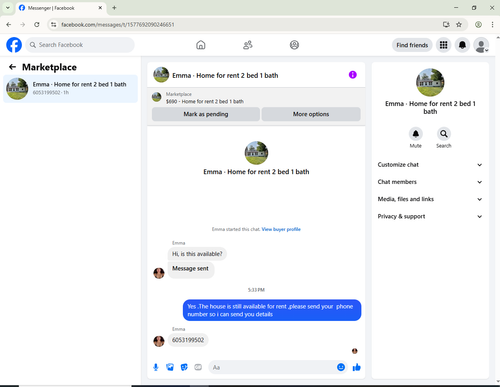Click the install/cast icon in address bar
500x387 pixels.
coord(446,24)
